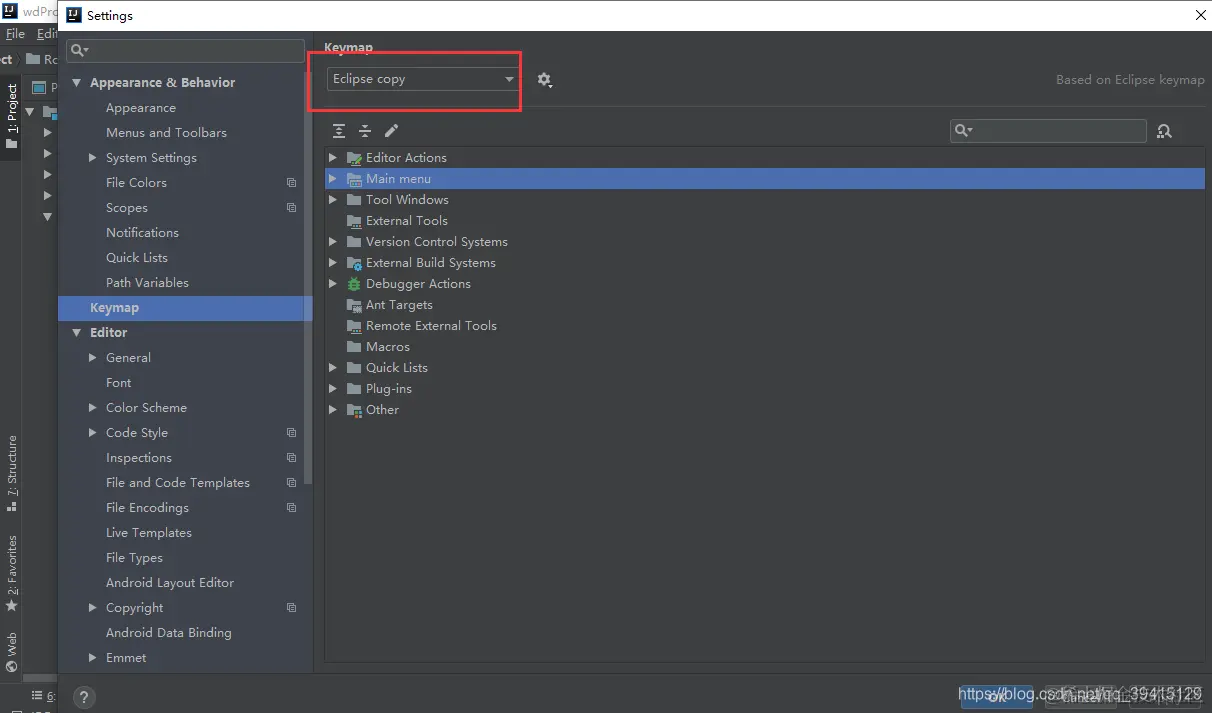Select Live Templates settings page

tap(149, 533)
